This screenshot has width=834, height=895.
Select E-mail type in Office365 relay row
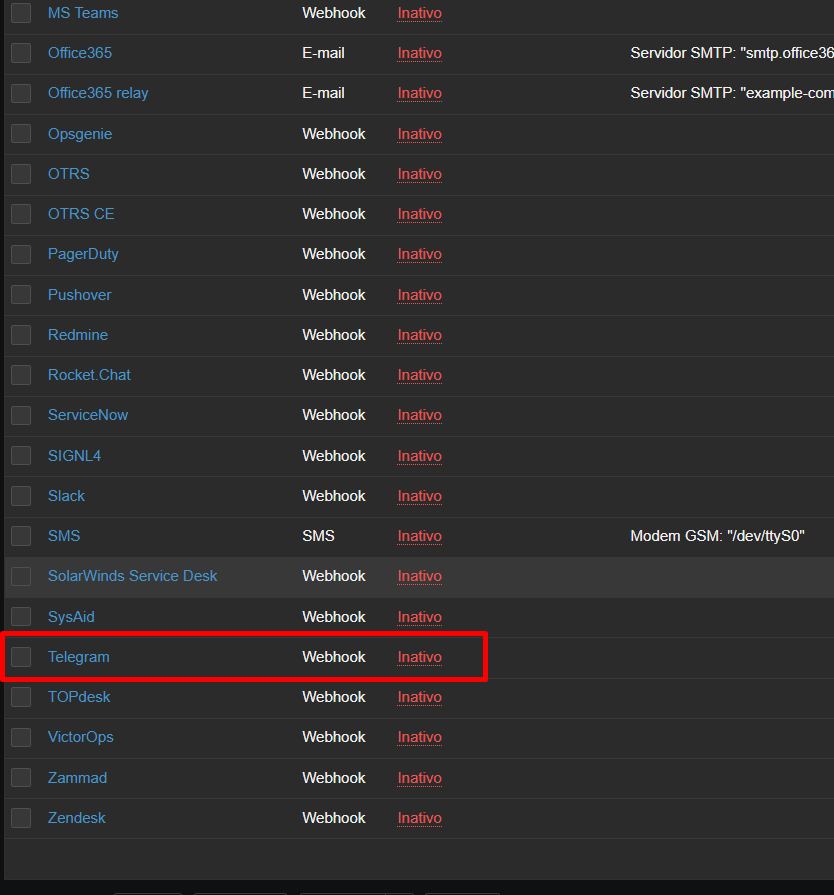323,93
